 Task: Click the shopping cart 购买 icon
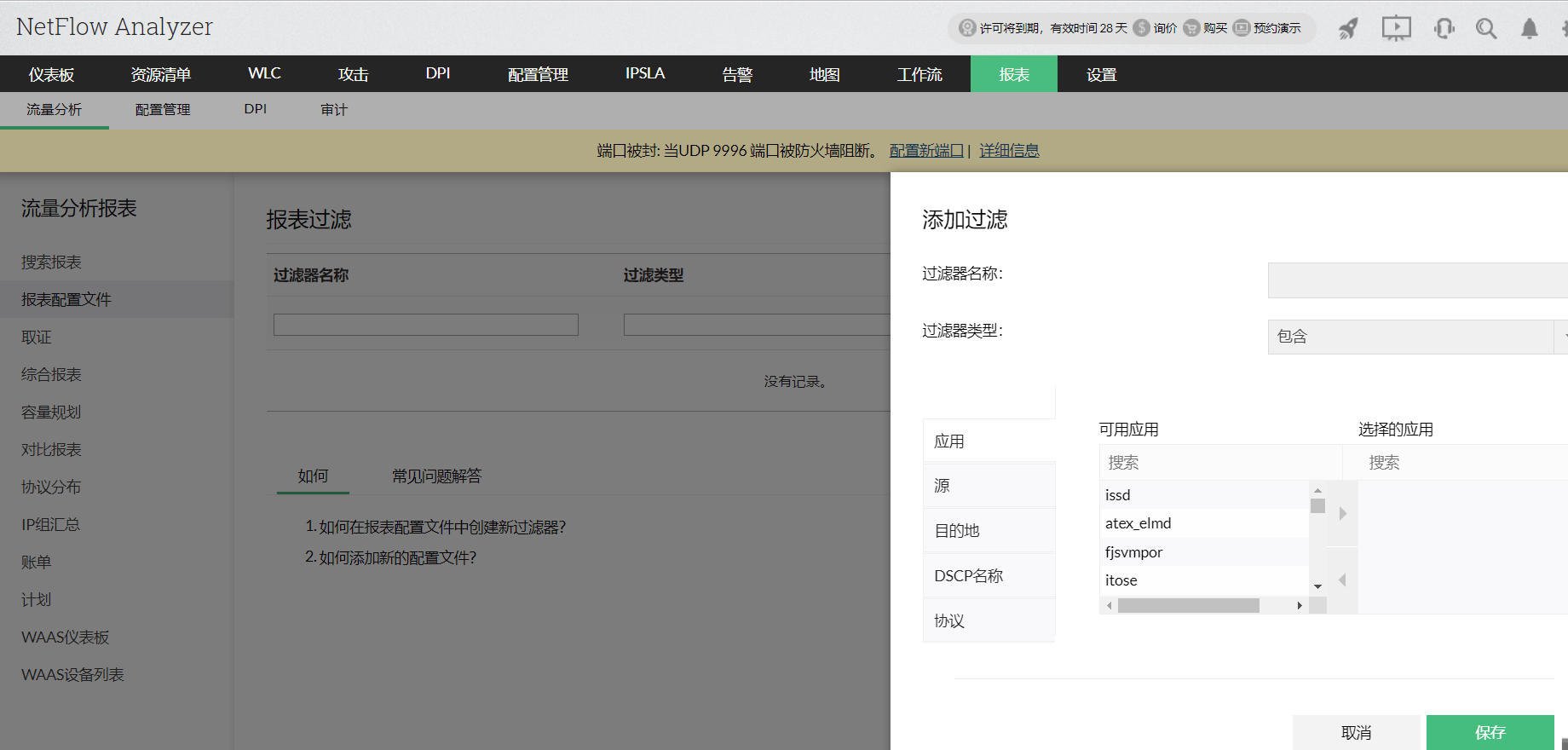(1191, 28)
